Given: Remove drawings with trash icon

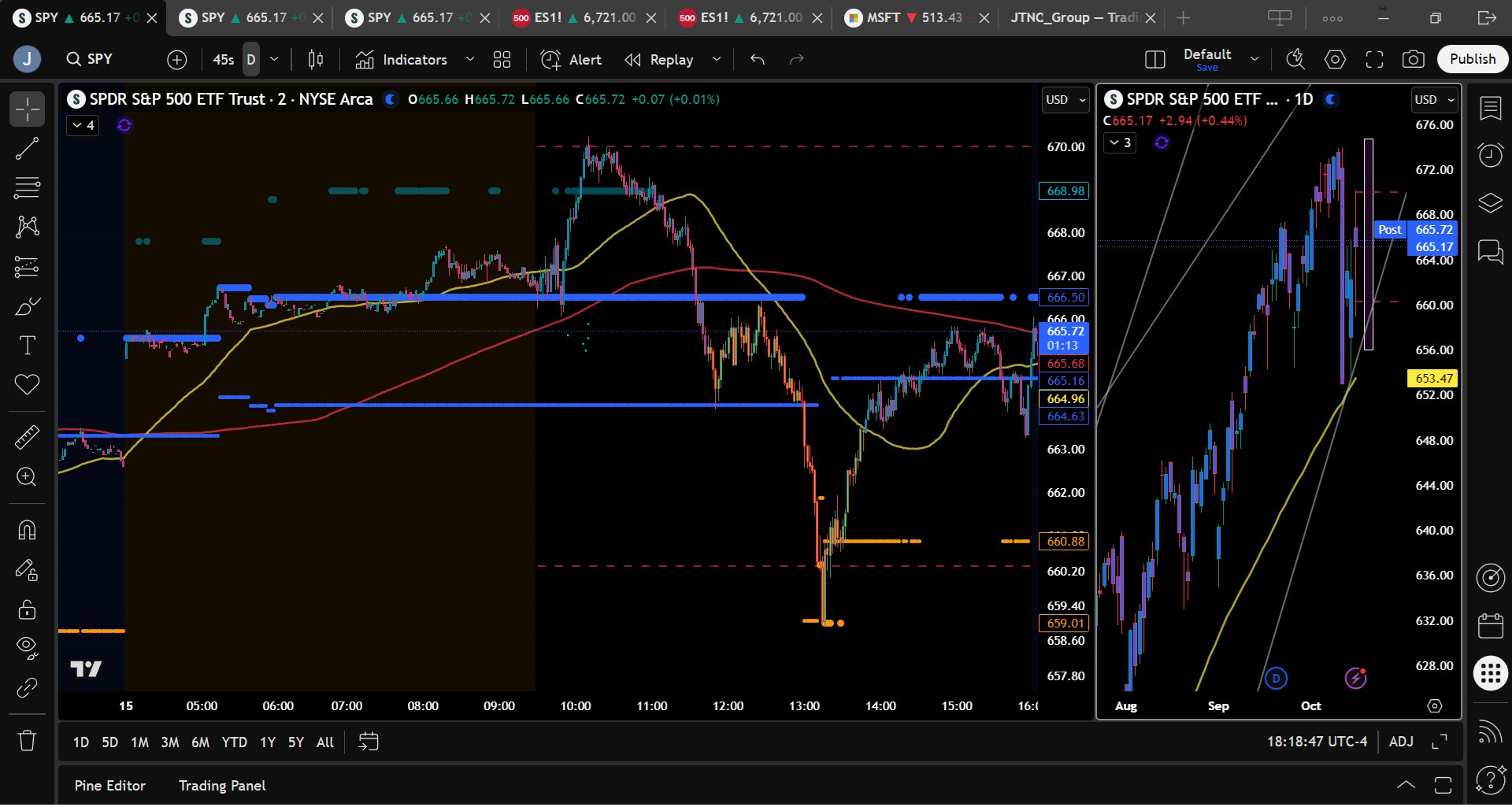Looking at the screenshot, I should point(27,740).
